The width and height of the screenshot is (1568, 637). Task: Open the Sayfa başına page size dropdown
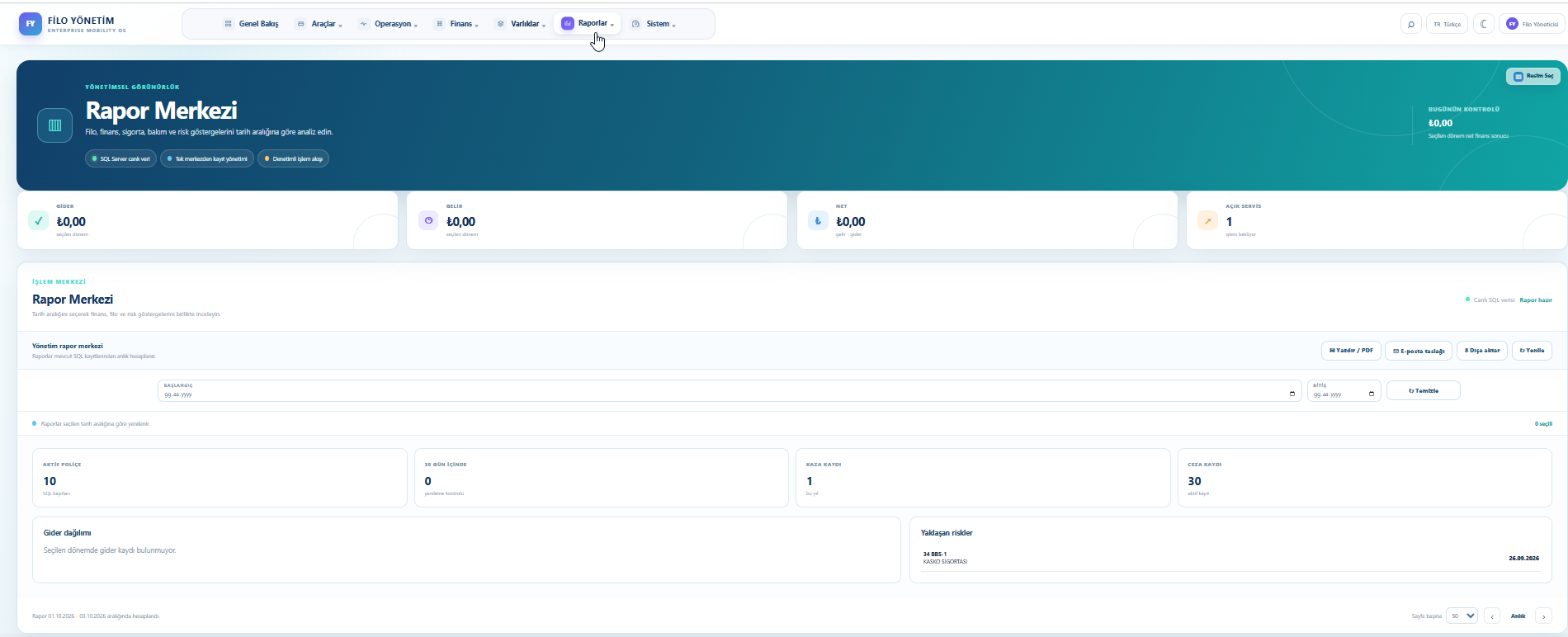point(1463,616)
